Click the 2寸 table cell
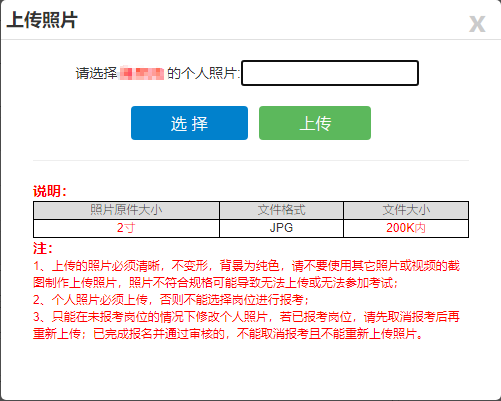The height and width of the screenshot is (401, 501). (126, 228)
